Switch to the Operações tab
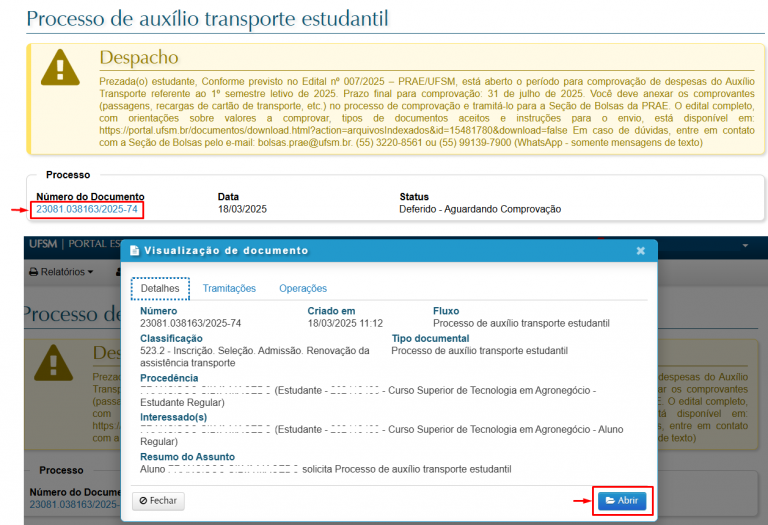 [x=303, y=288]
